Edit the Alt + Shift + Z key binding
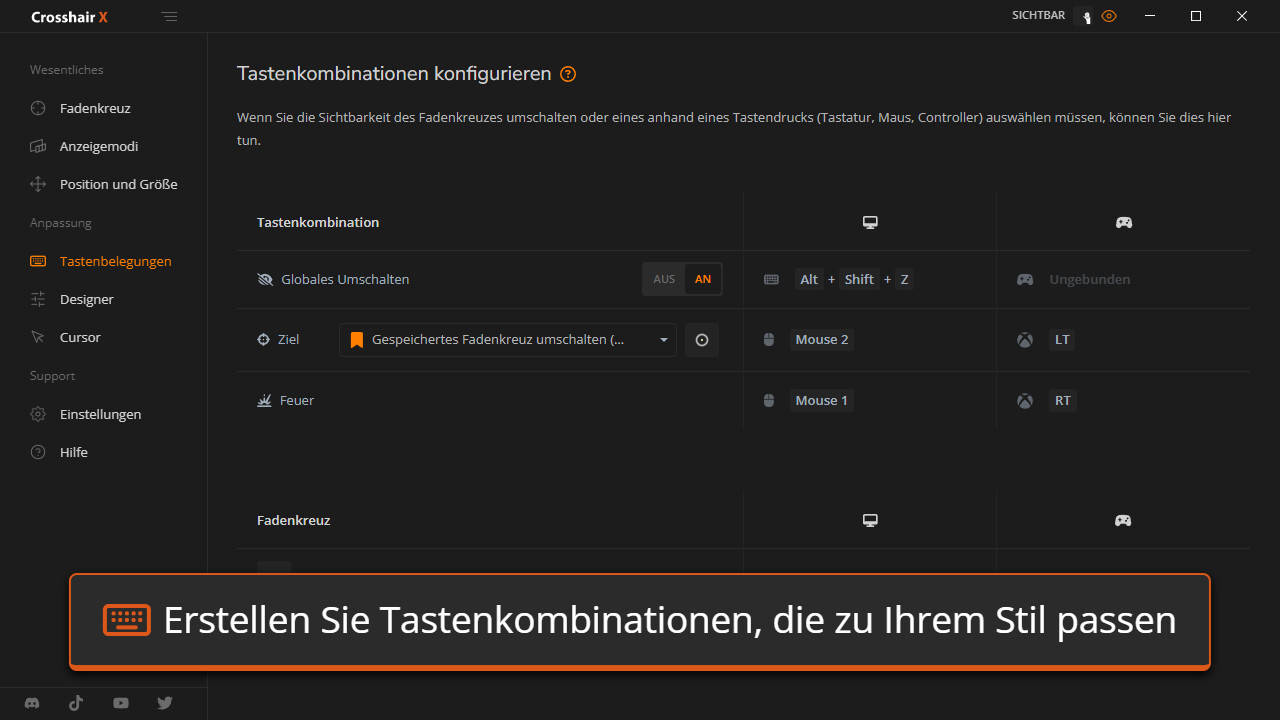Screen dimensions: 1280x720 853,280
